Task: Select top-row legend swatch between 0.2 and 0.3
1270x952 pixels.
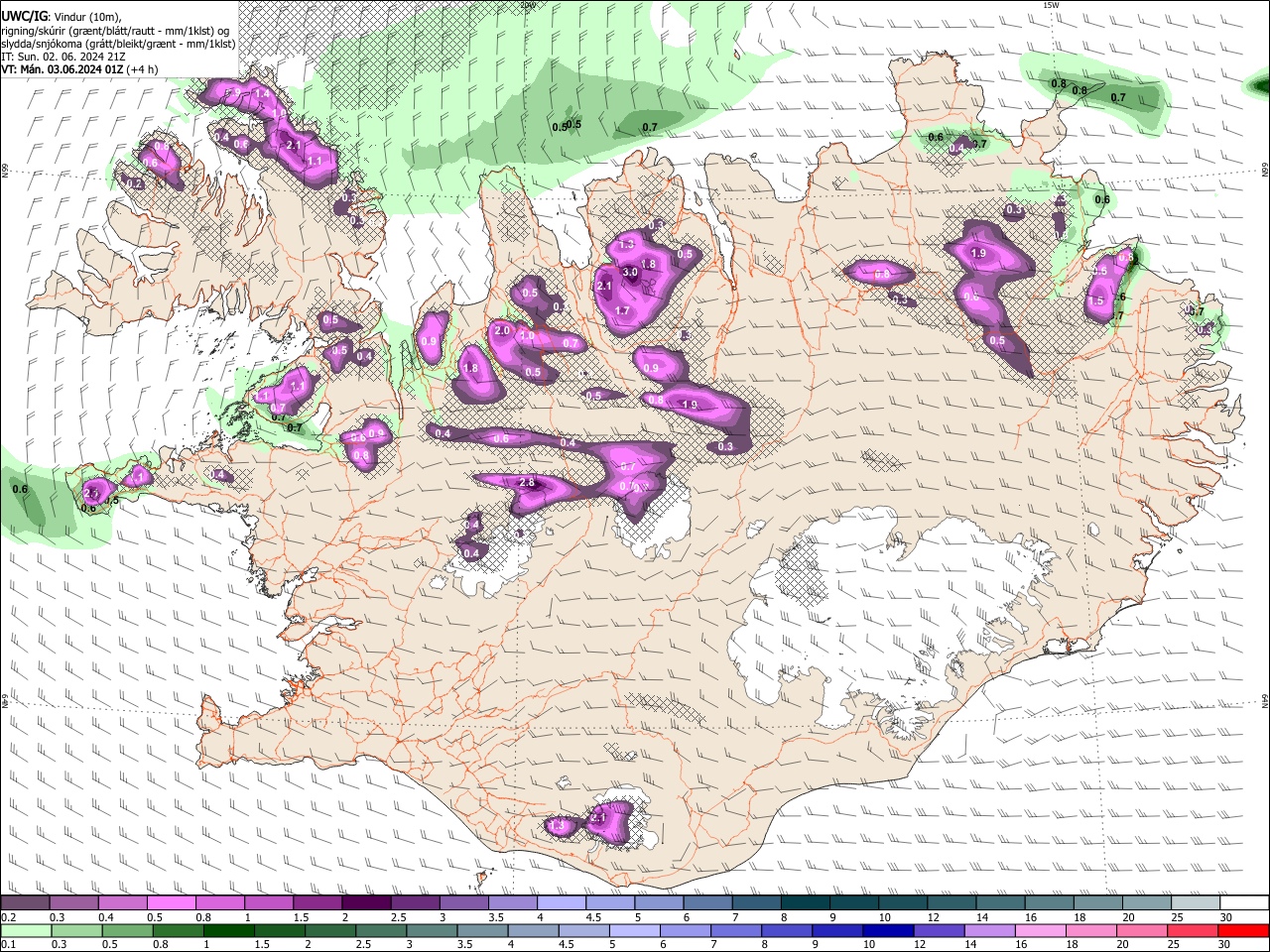Action: click(x=25, y=903)
